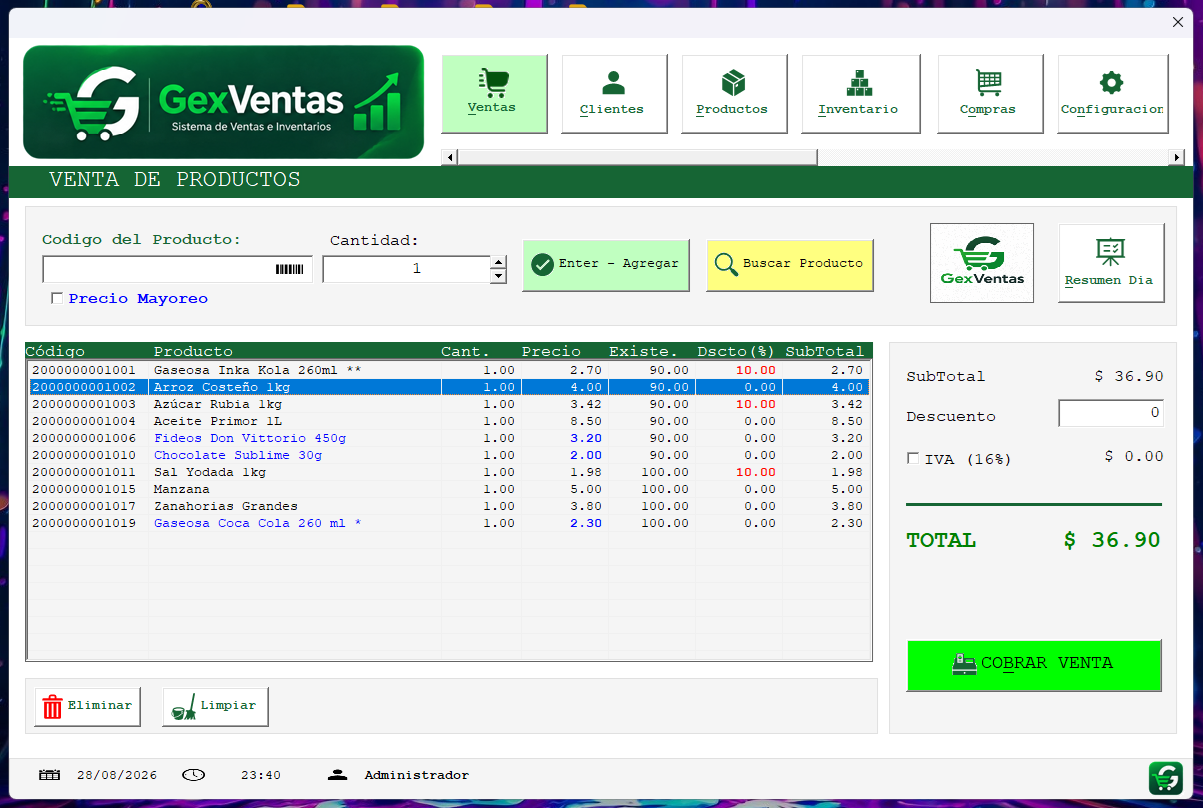Select the Arroz Costeño 1kg row
This screenshot has width=1203, height=808.
pos(448,387)
